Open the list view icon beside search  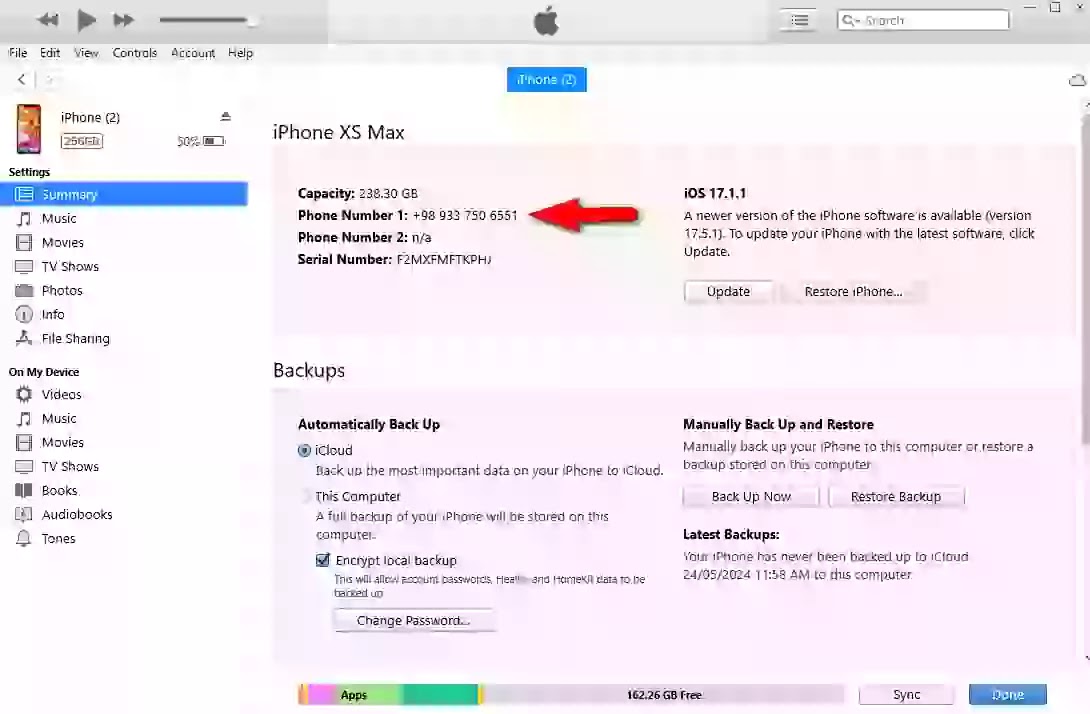click(799, 20)
